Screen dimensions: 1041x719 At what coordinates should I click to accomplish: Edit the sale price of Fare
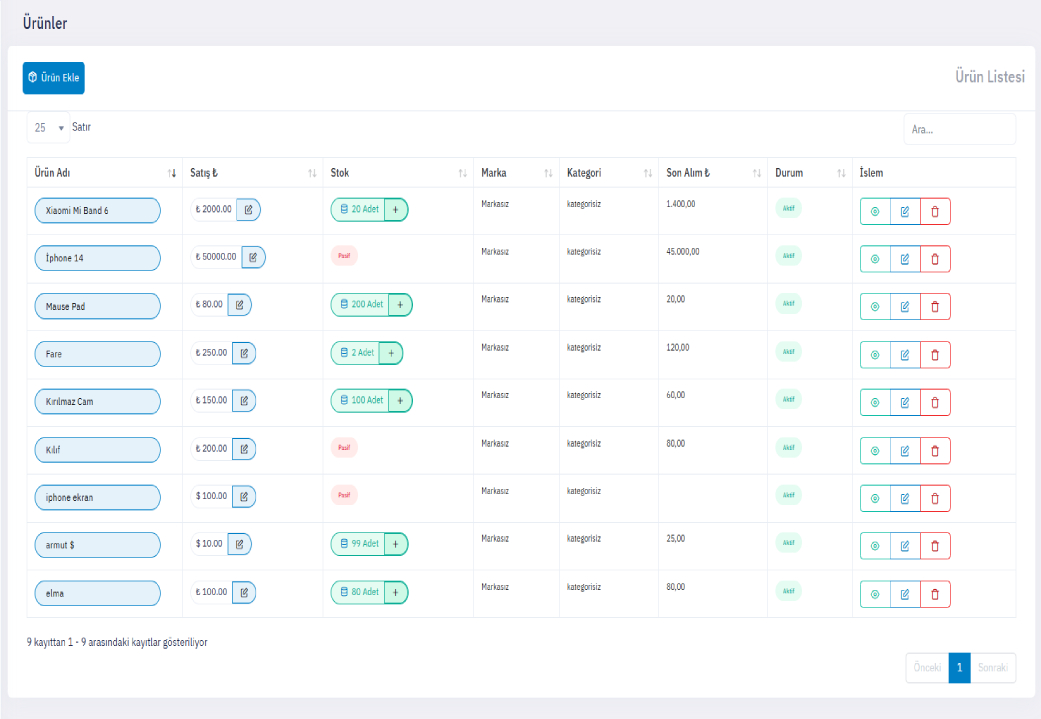point(244,353)
